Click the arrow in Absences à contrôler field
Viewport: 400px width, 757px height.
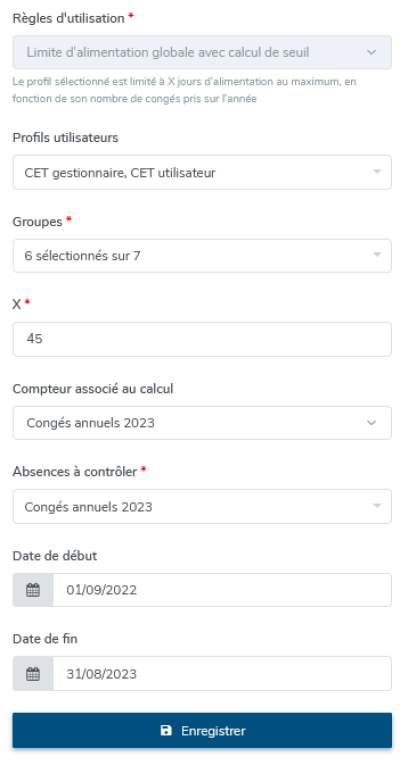click(x=377, y=506)
